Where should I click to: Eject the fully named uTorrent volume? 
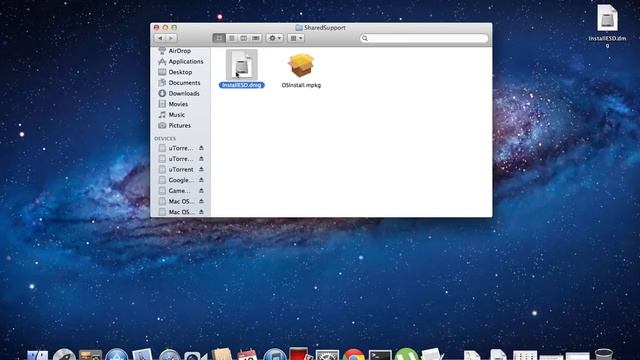point(201,169)
